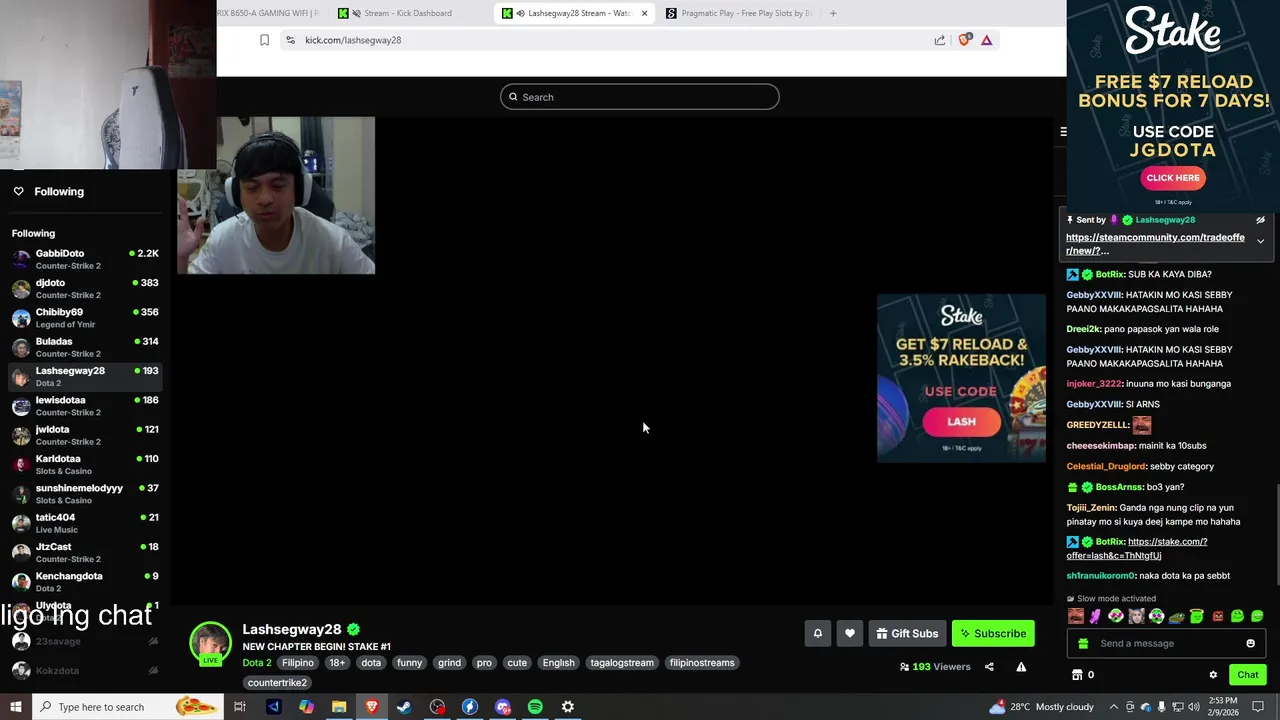
Task: Click the tagalogstream tag
Action: point(622,663)
